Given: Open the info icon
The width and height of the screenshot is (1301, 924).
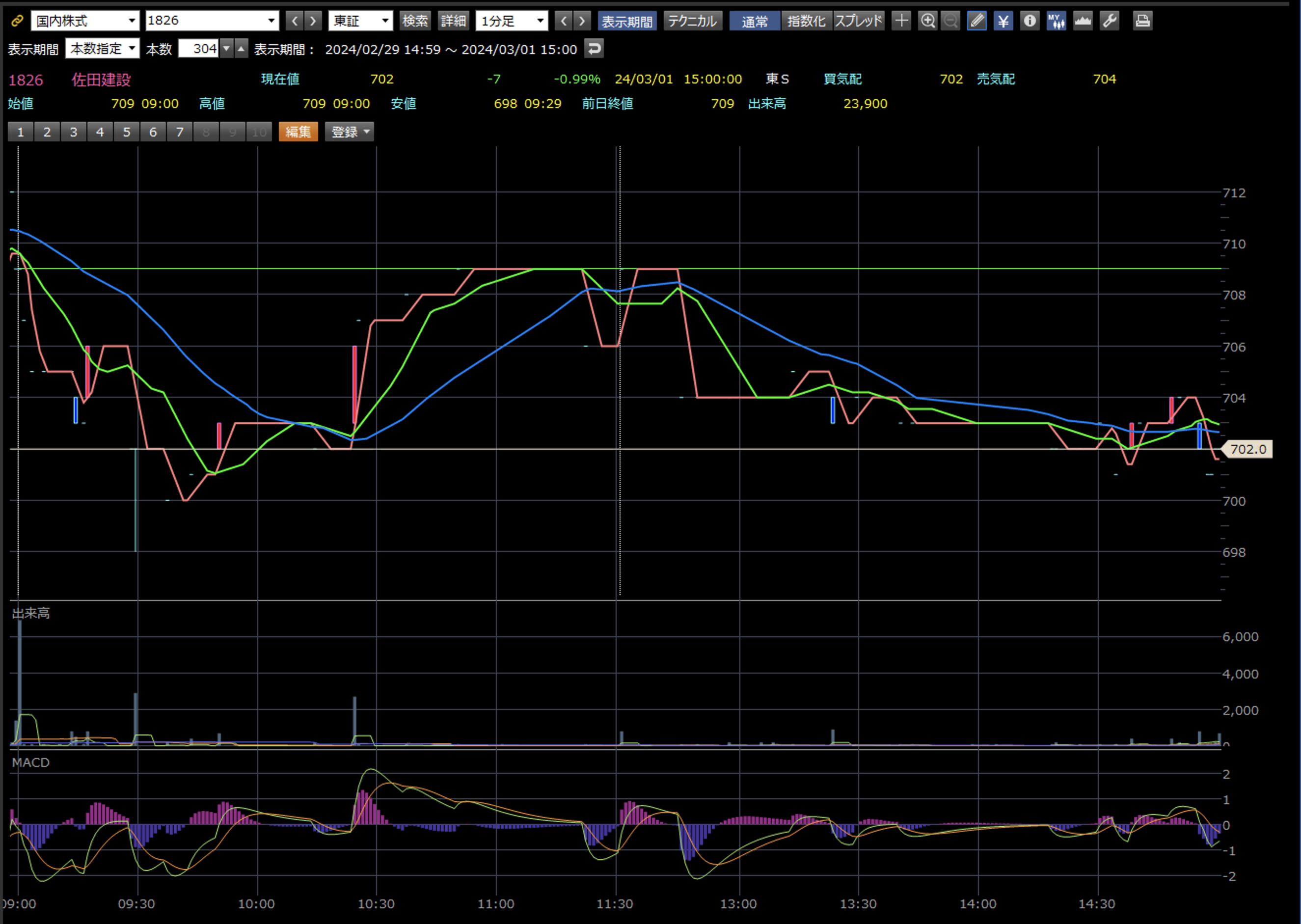Looking at the screenshot, I should pyautogui.click(x=1029, y=21).
